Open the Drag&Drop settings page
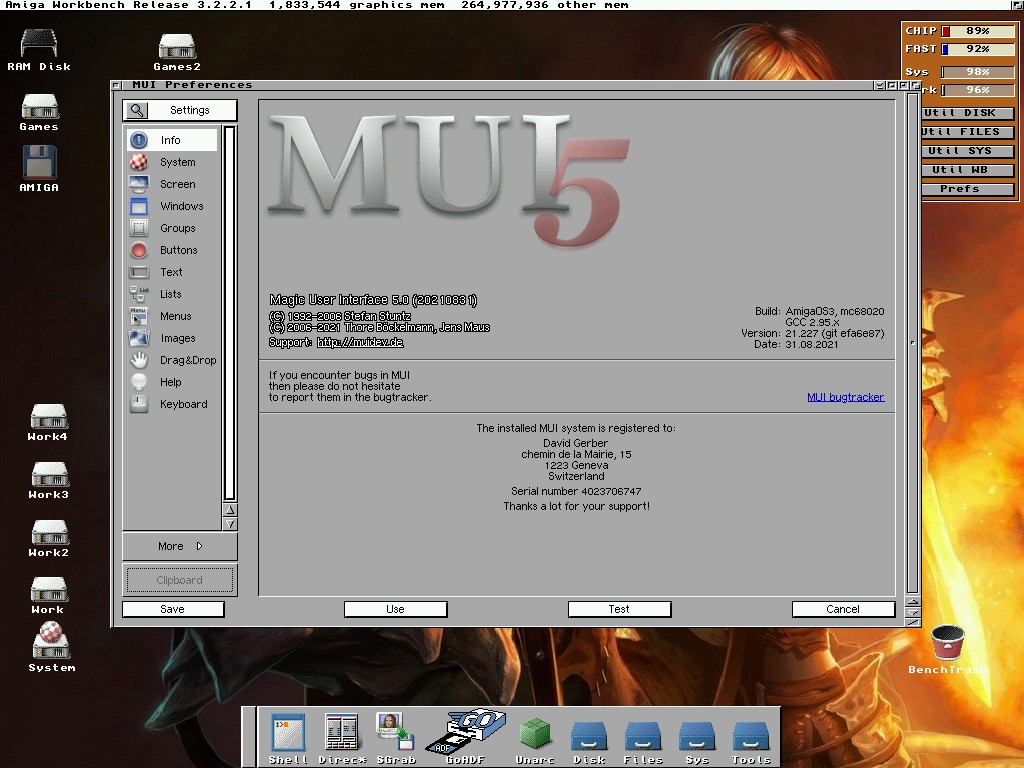This screenshot has height=768, width=1024. click(172, 360)
